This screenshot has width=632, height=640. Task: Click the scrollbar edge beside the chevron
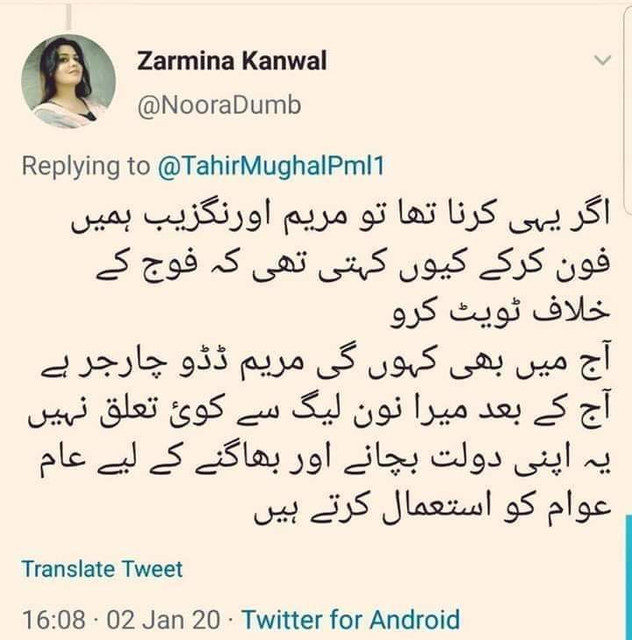click(x=628, y=109)
